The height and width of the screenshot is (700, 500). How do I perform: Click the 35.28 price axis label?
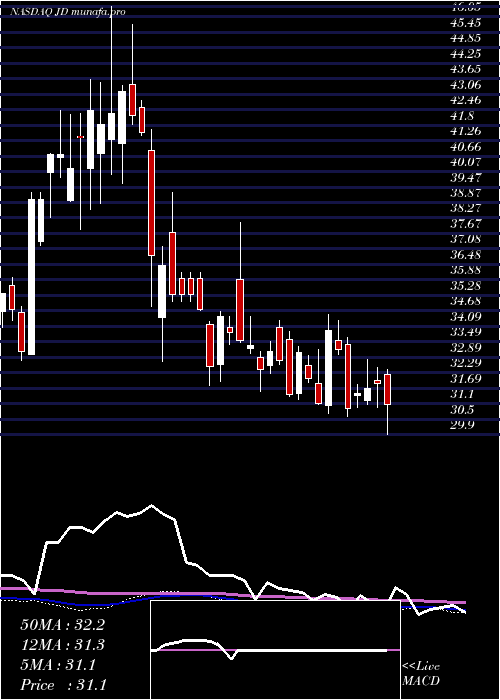[467, 285]
